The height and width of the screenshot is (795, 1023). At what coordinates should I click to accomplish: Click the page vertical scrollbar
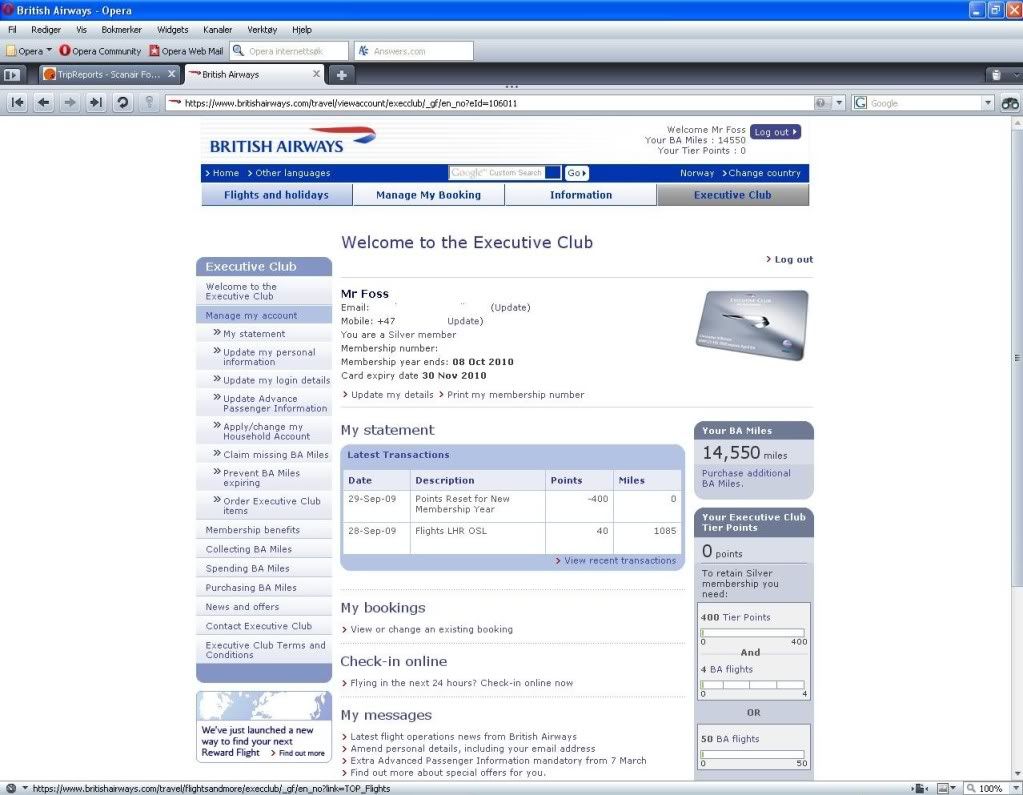click(1016, 357)
